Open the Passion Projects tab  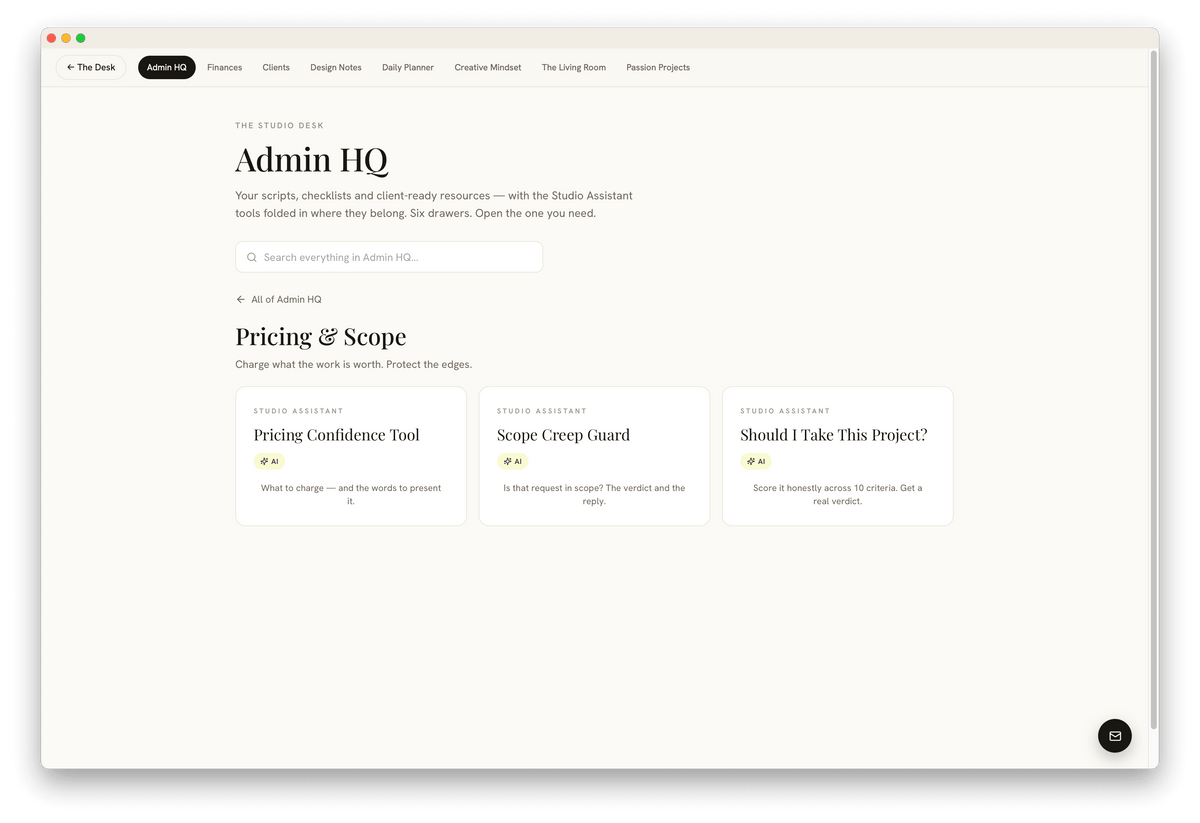point(658,67)
